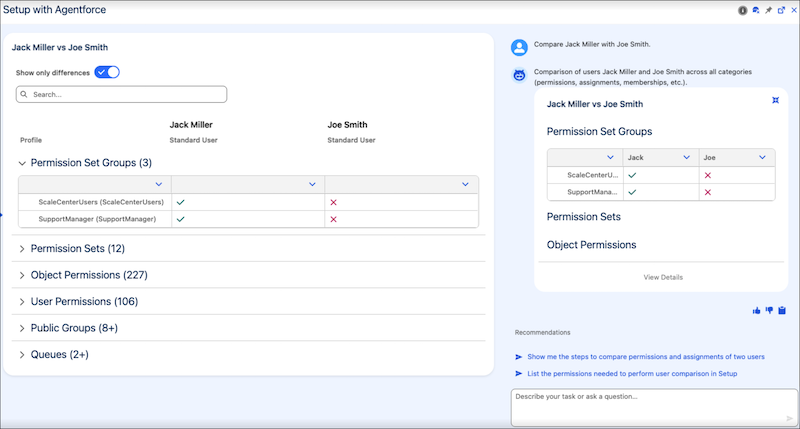Click the user avatar icon
800x429 pixels.
[519, 47]
